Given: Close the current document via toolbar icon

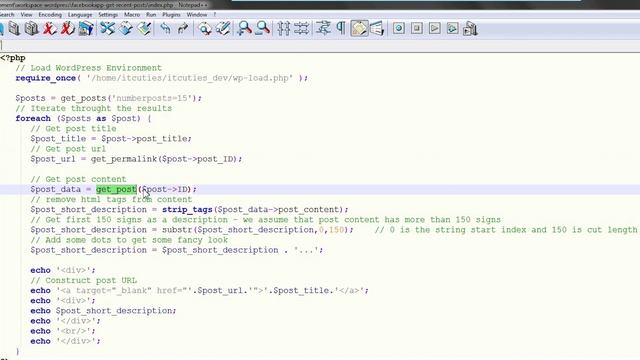Looking at the screenshot, I should 49,29.
